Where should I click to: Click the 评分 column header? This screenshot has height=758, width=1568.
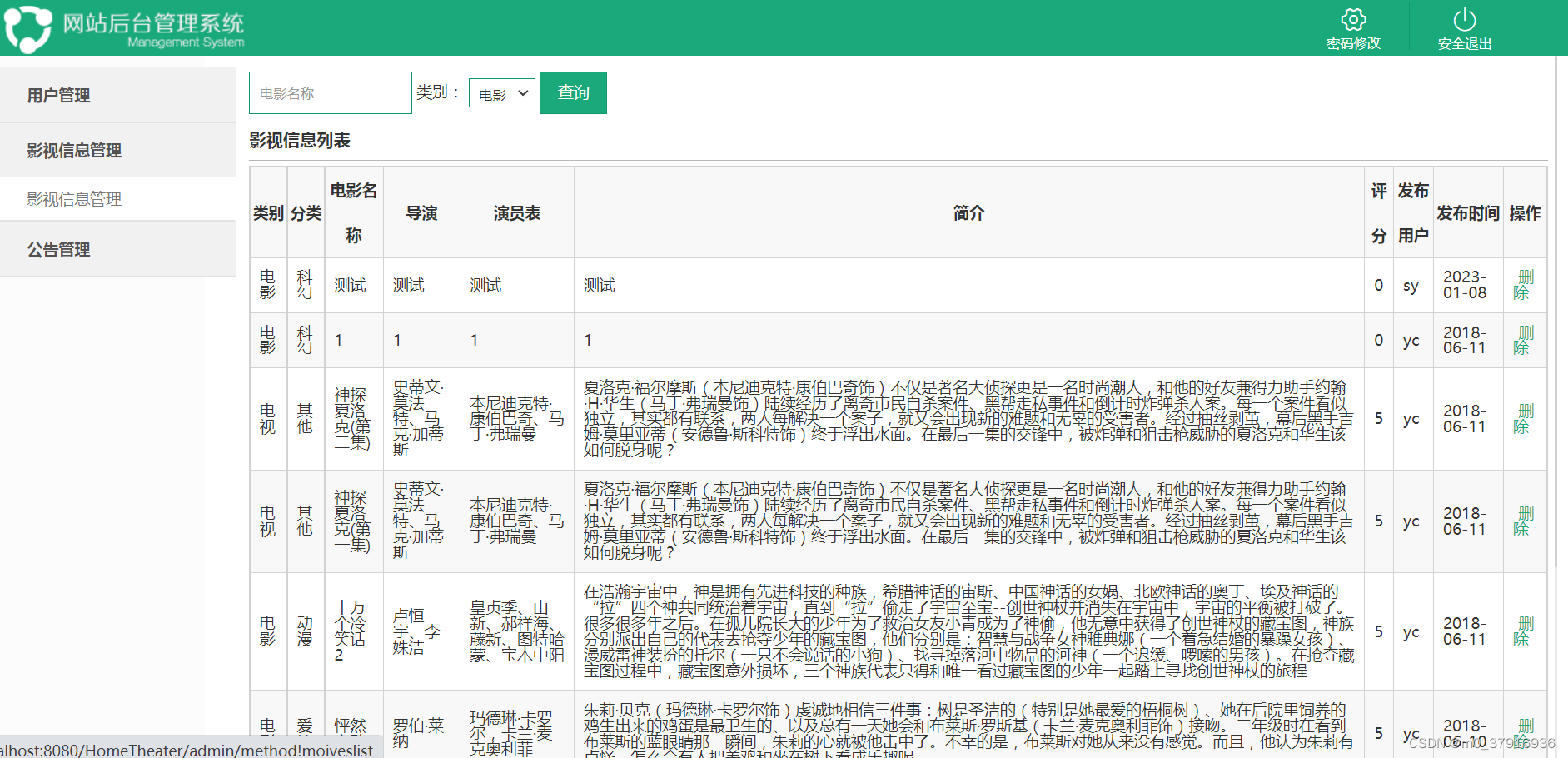point(1378,212)
